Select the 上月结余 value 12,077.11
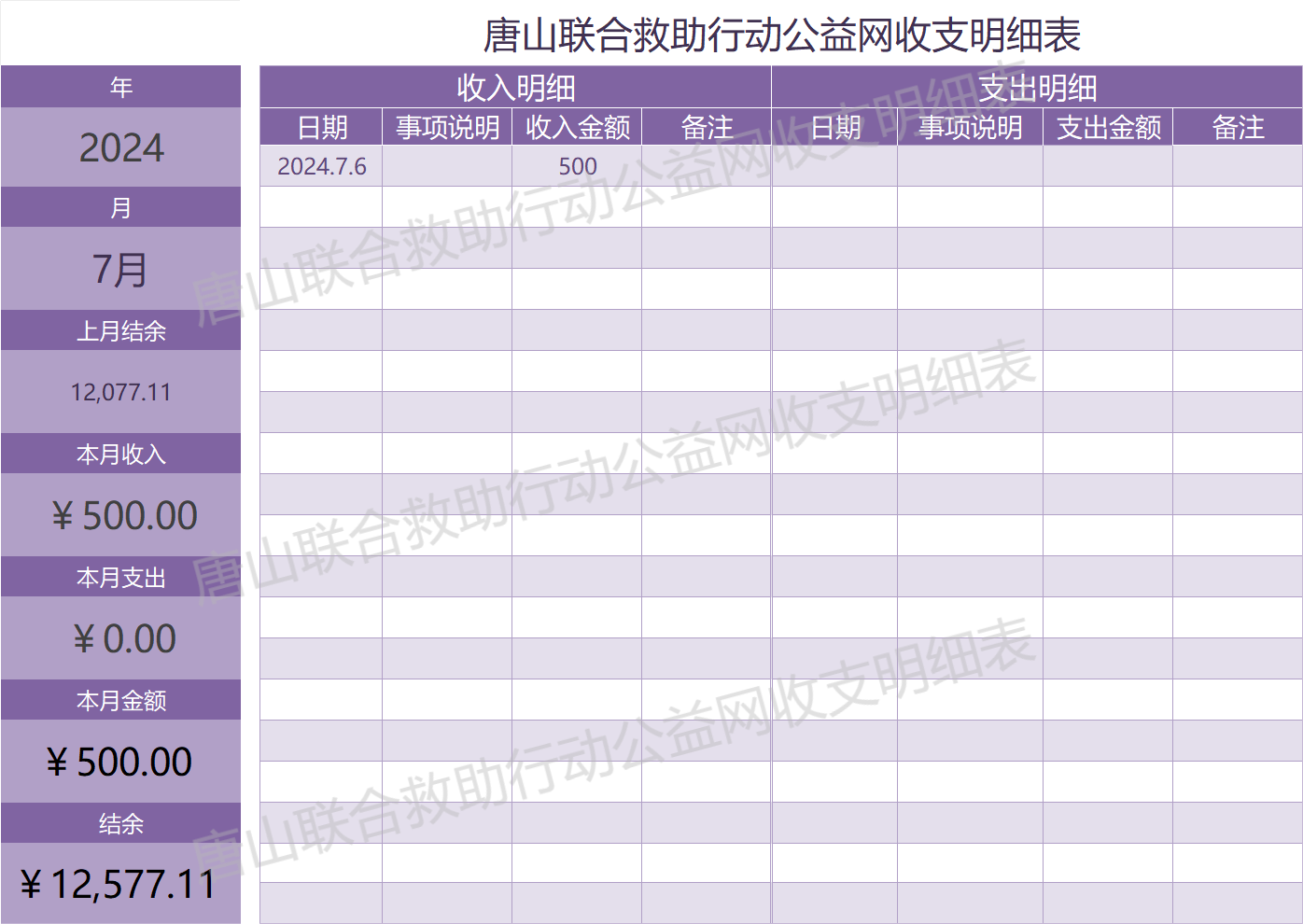 click(x=121, y=392)
